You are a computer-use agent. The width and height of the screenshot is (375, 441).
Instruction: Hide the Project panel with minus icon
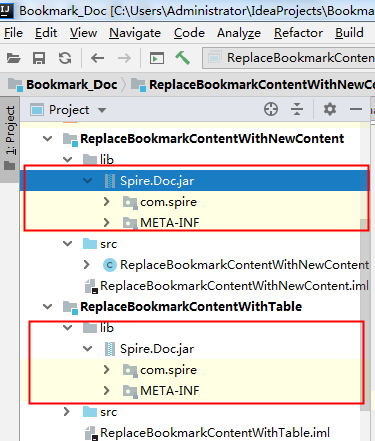[x=356, y=109]
